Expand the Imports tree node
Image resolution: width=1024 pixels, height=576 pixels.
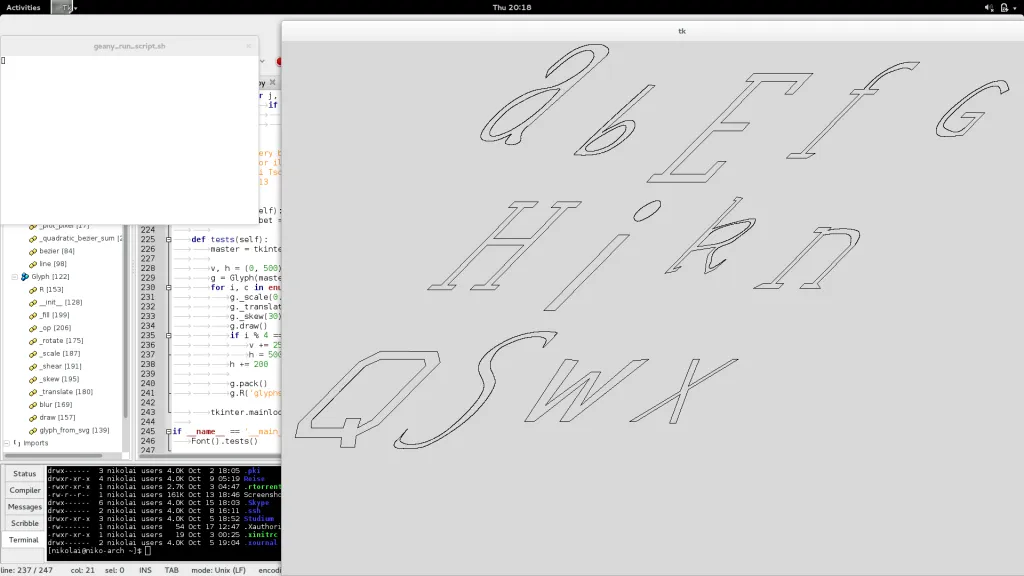click(7, 443)
